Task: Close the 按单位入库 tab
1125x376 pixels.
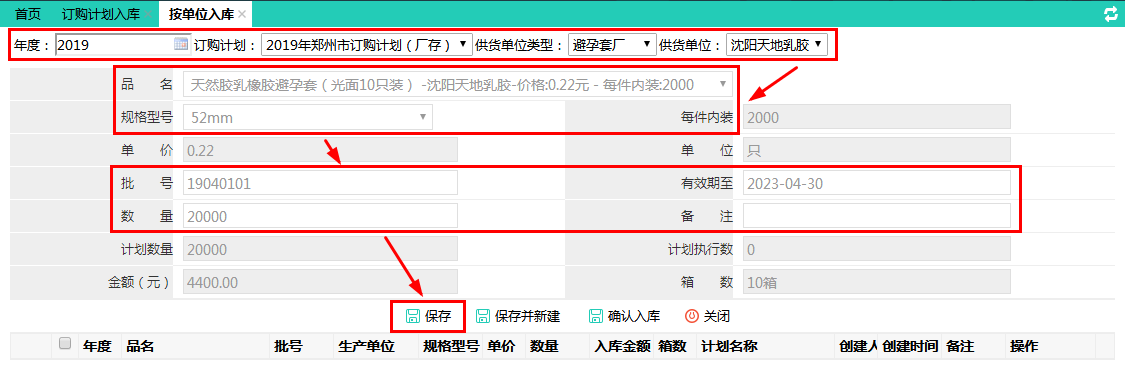Action: (242, 14)
